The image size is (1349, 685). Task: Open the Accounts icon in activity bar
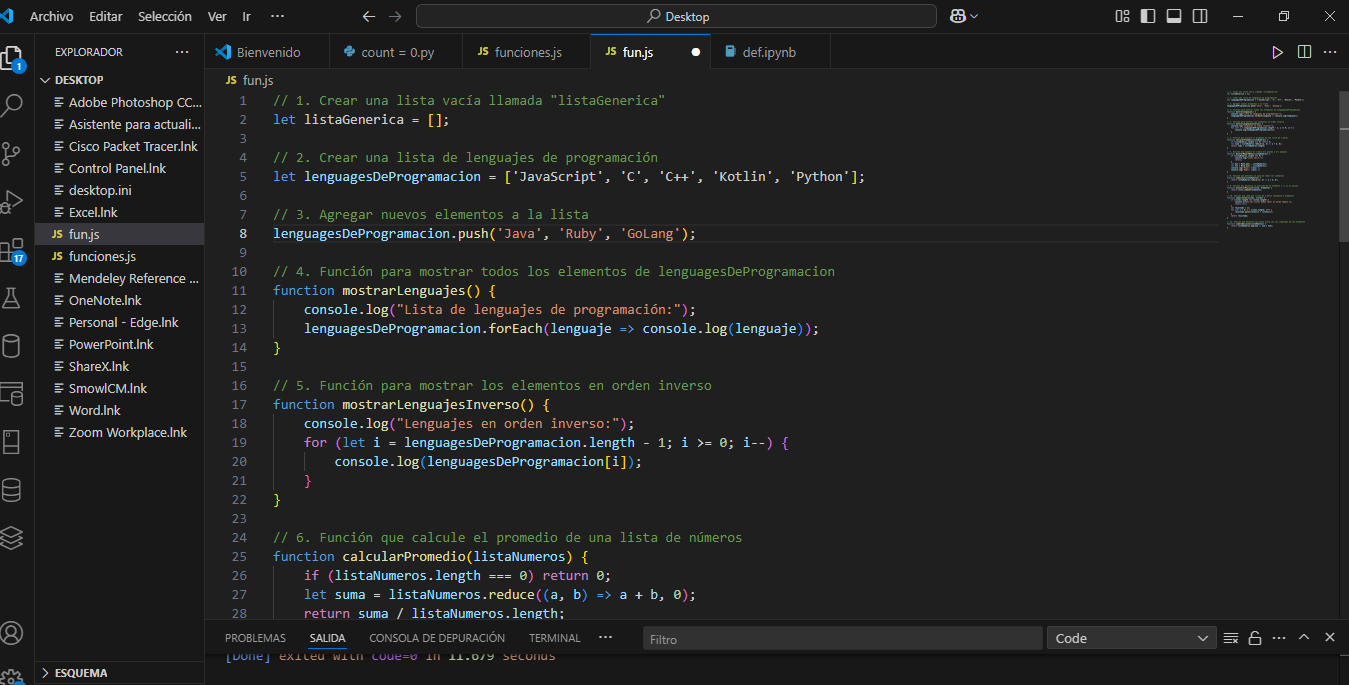(x=12, y=633)
